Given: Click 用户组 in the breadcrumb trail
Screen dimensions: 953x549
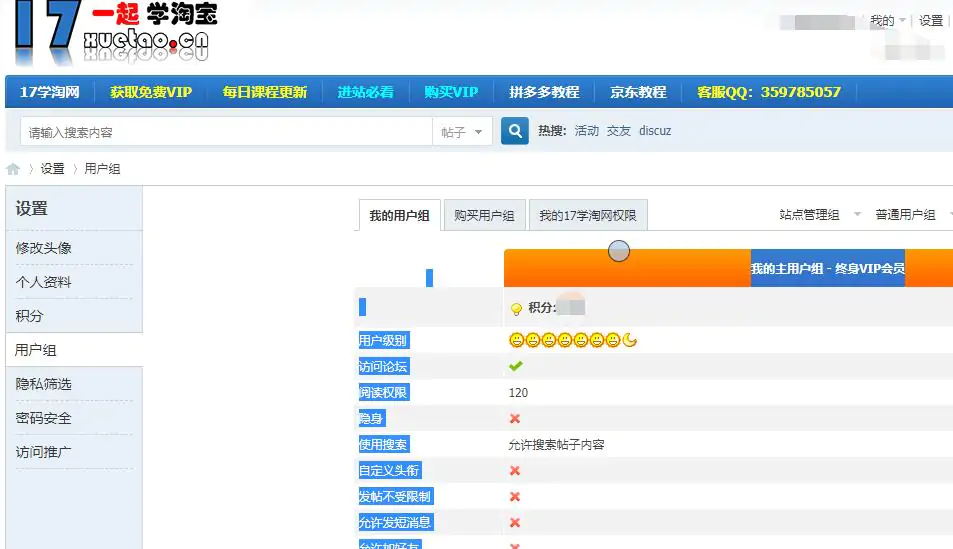Looking at the screenshot, I should (x=102, y=169).
